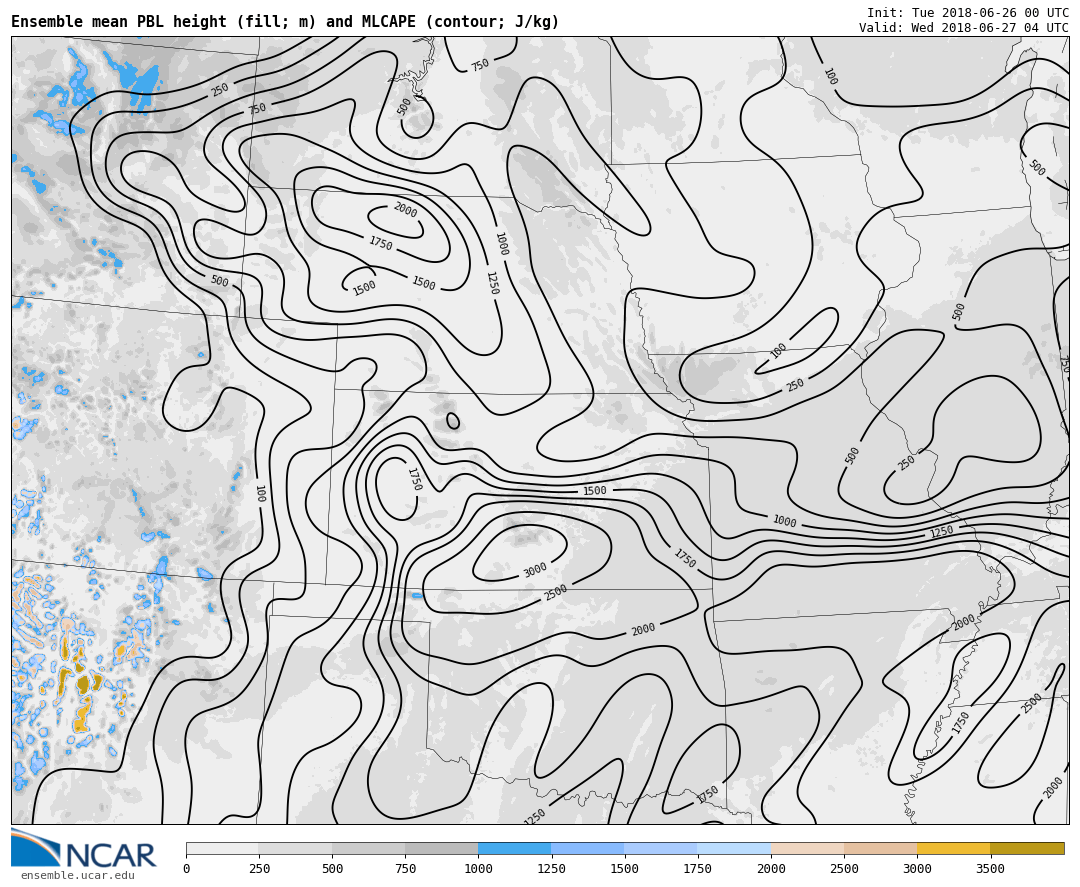
Task: Click the 250–500 light gray colorbar swatch
Action: point(295,848)
